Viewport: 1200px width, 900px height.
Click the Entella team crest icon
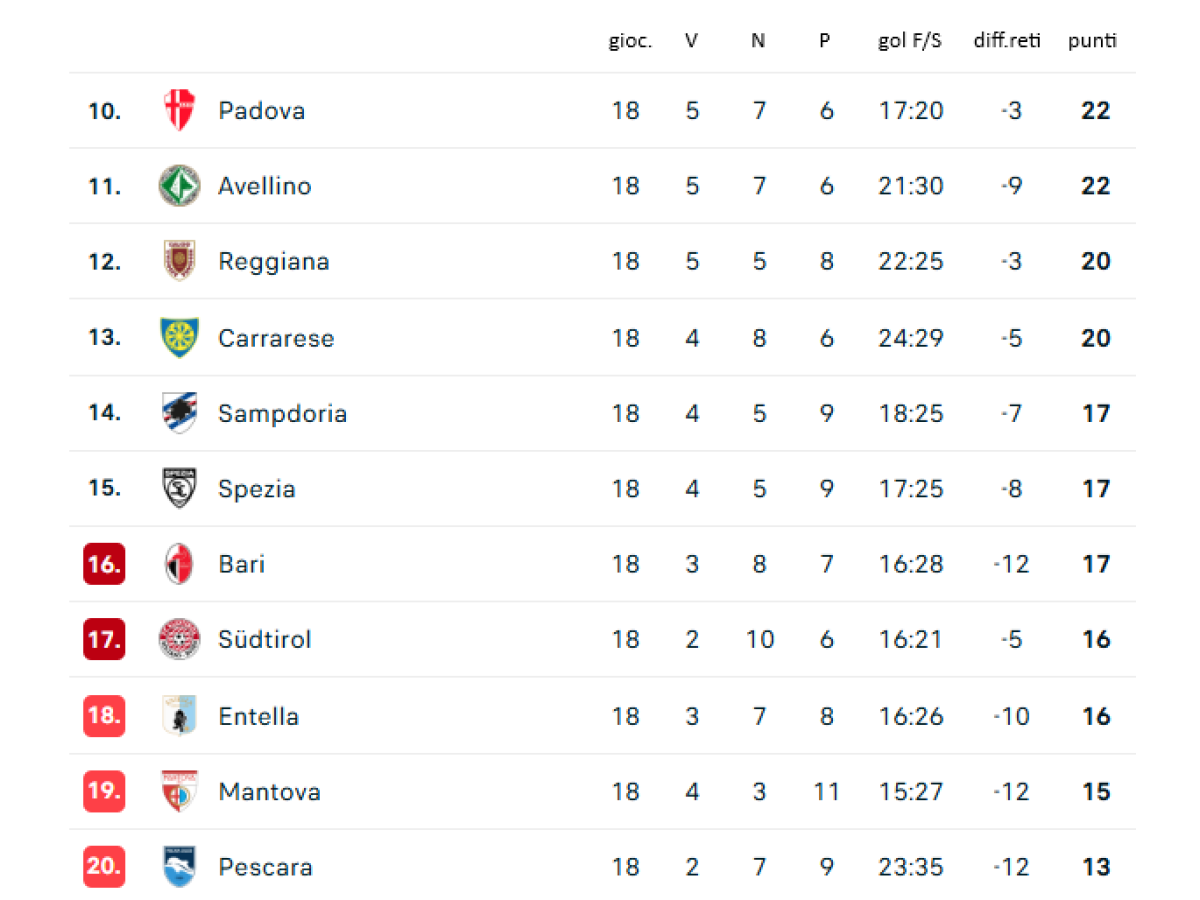[180, 716]
